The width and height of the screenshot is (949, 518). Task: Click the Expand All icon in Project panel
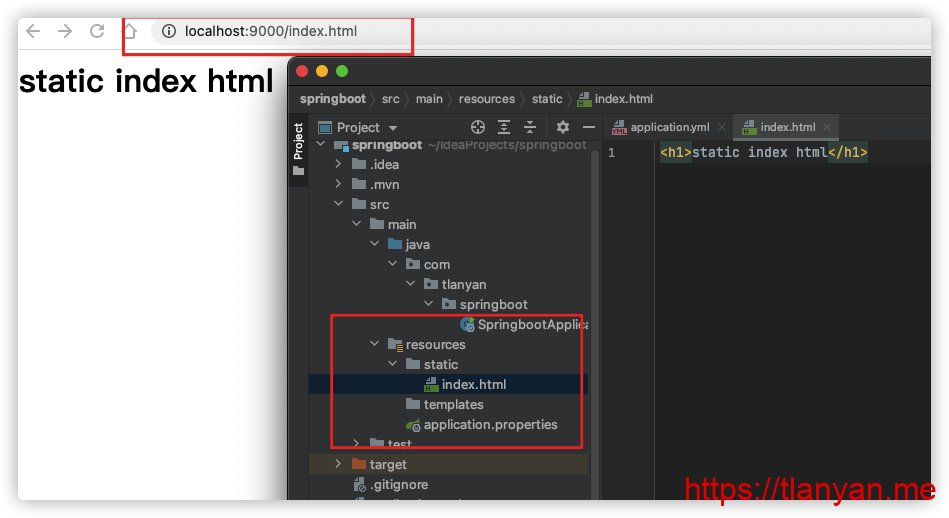[504, 127]
